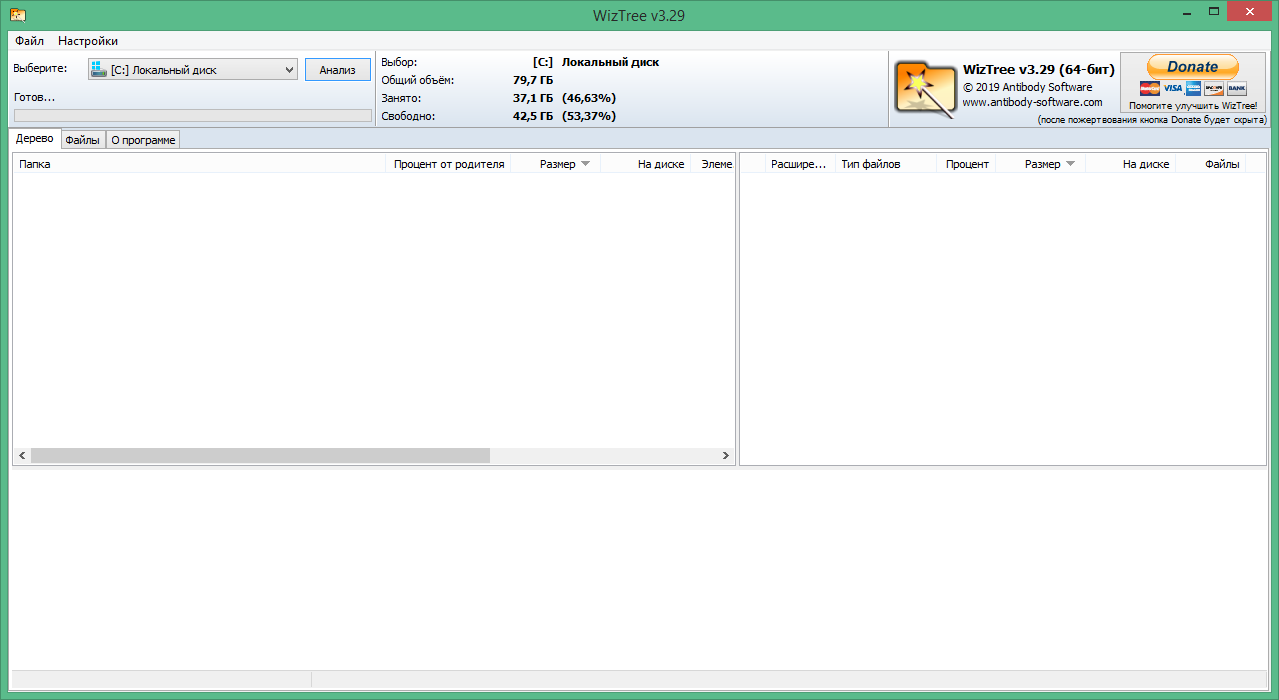Click the Donate button

[x=1192, y=67]
